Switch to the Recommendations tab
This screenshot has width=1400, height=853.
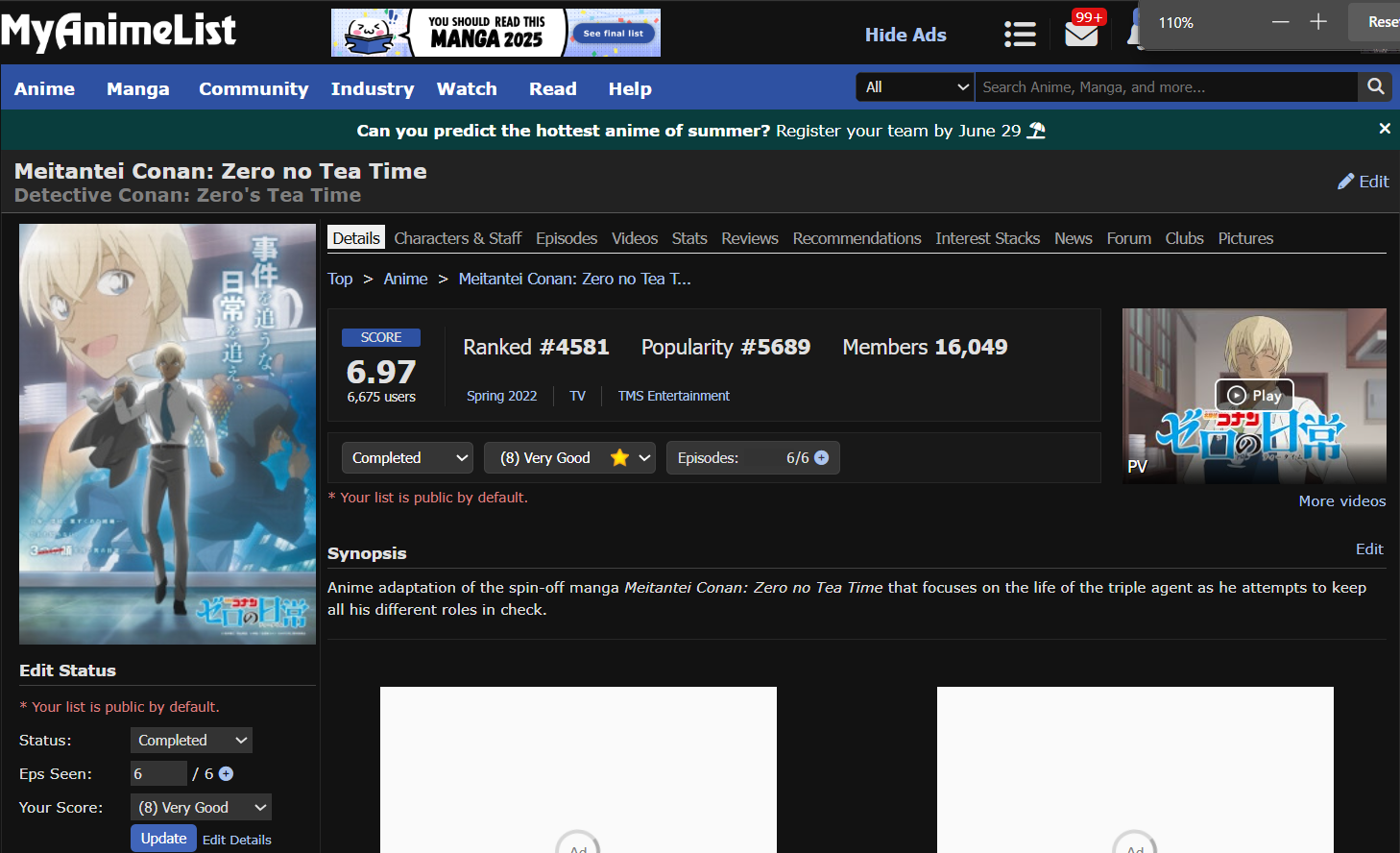coord(857,238)
